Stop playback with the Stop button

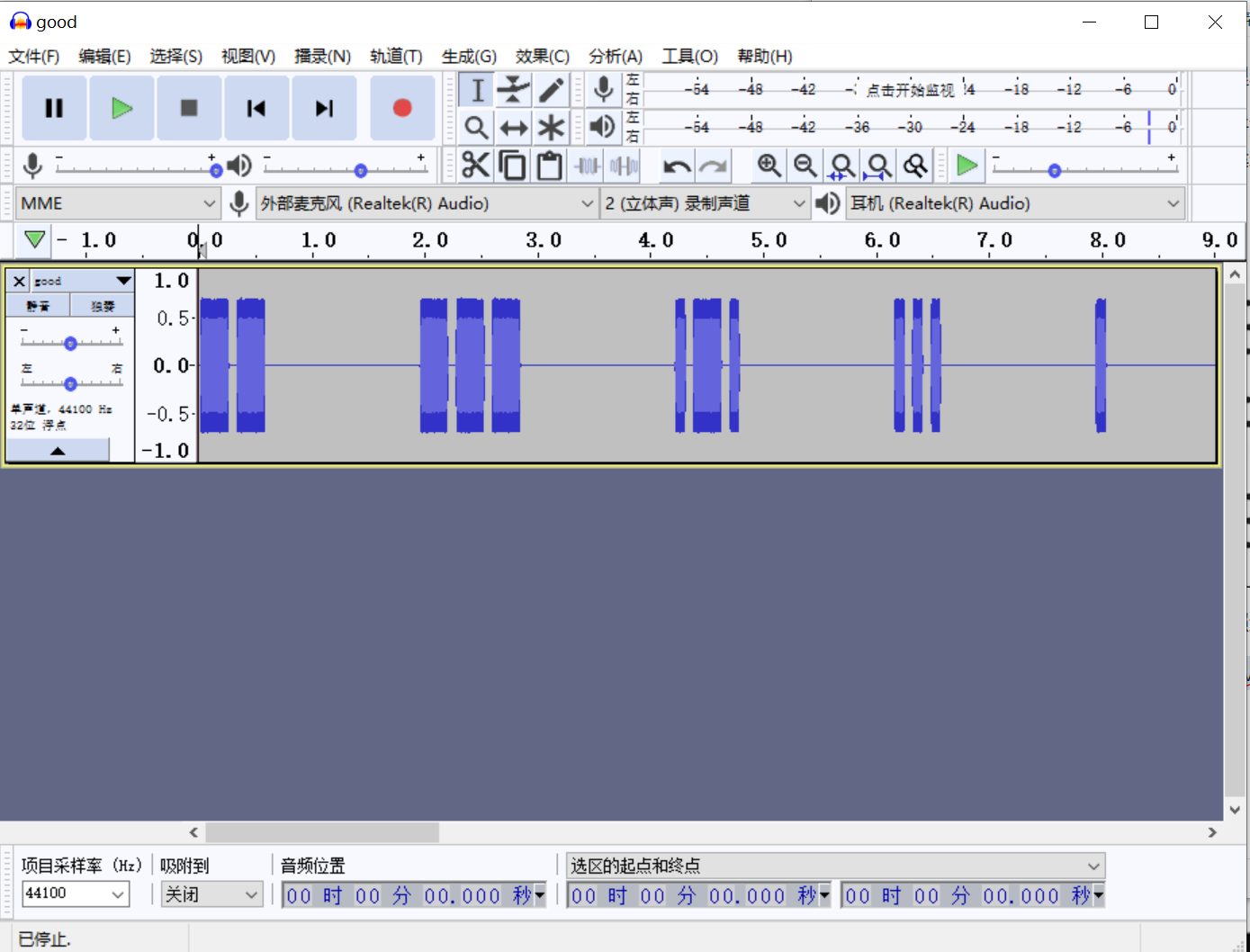189,108
